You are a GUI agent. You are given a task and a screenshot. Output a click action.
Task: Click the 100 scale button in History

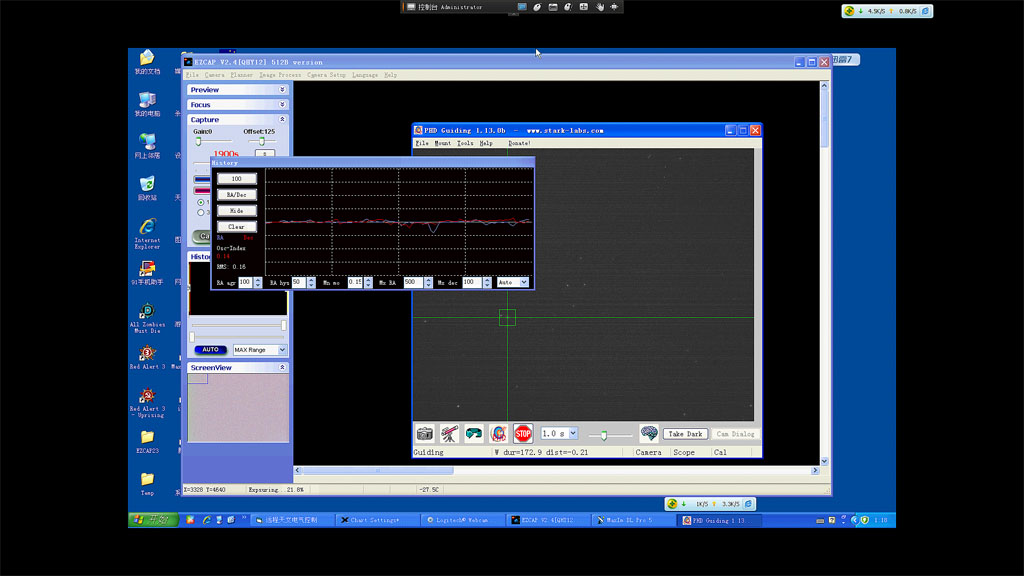pos(236,179)
